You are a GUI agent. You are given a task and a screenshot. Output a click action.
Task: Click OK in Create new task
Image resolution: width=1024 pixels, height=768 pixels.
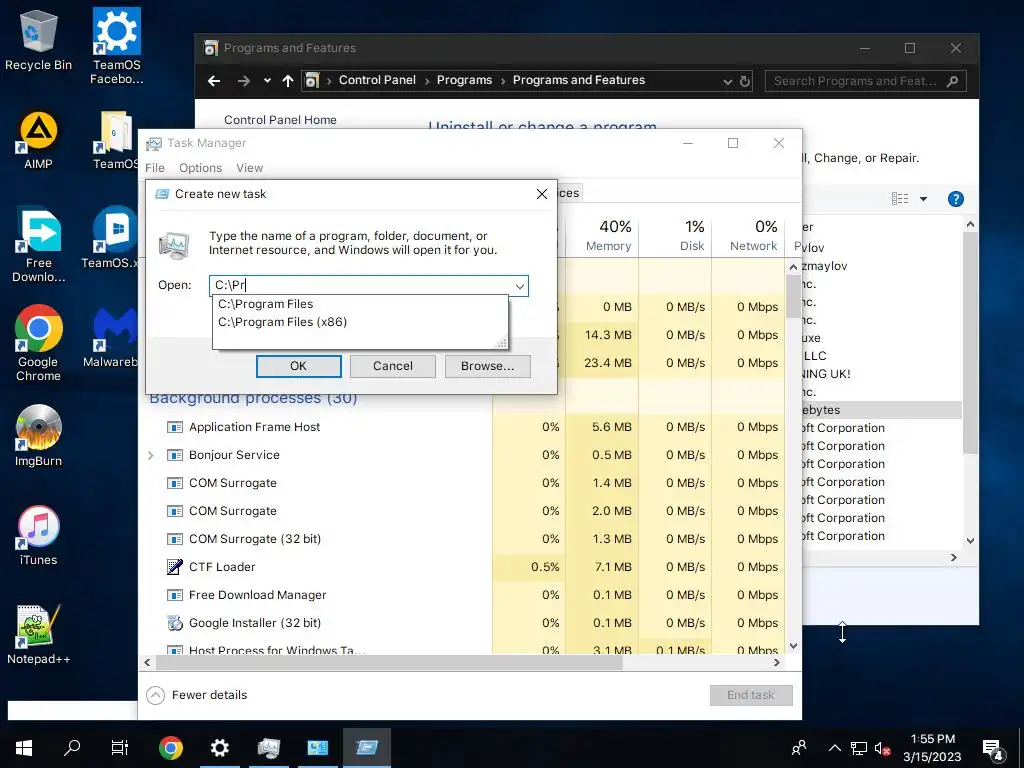click(298, 366)
